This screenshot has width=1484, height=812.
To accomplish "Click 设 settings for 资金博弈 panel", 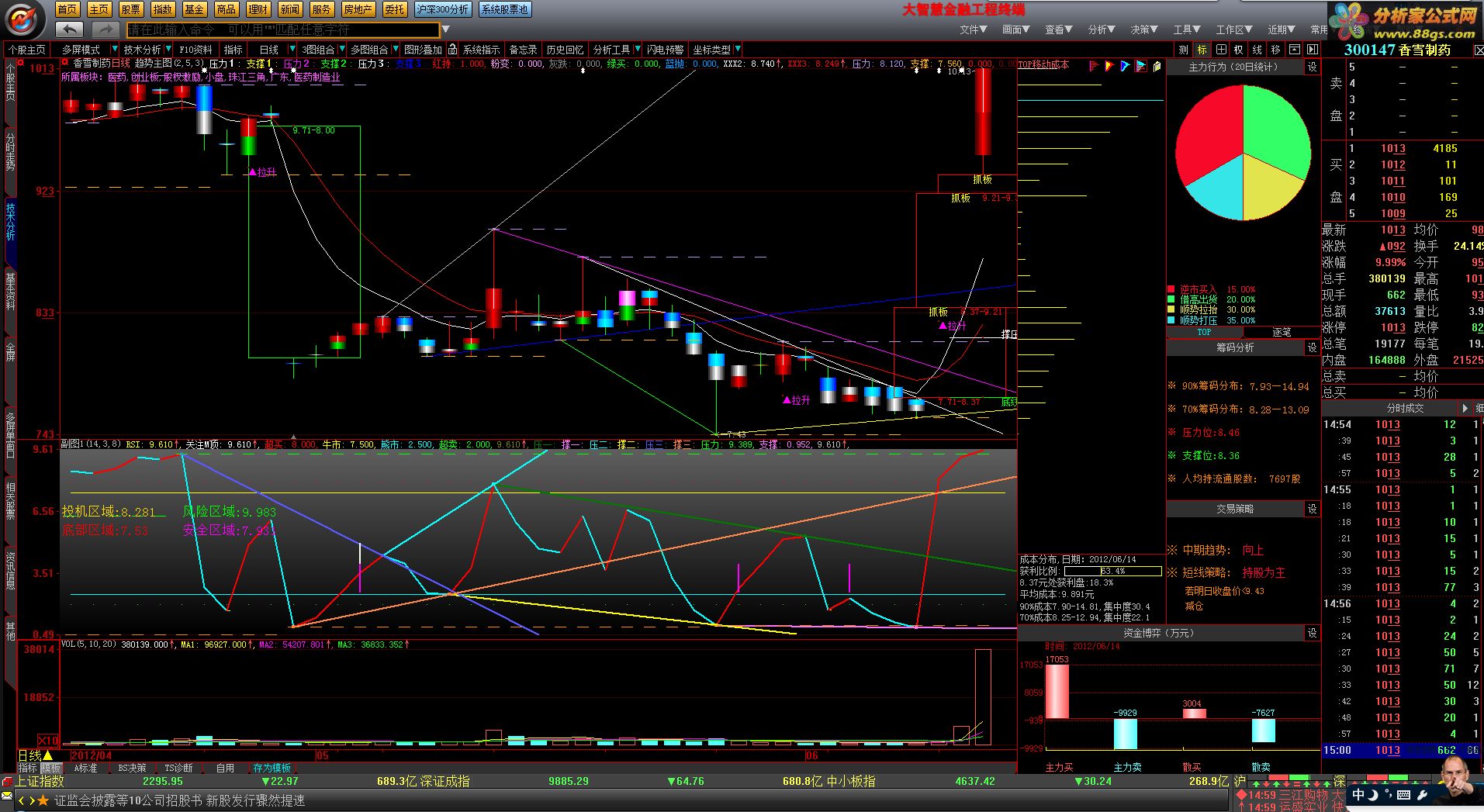I will point(1313,633).
